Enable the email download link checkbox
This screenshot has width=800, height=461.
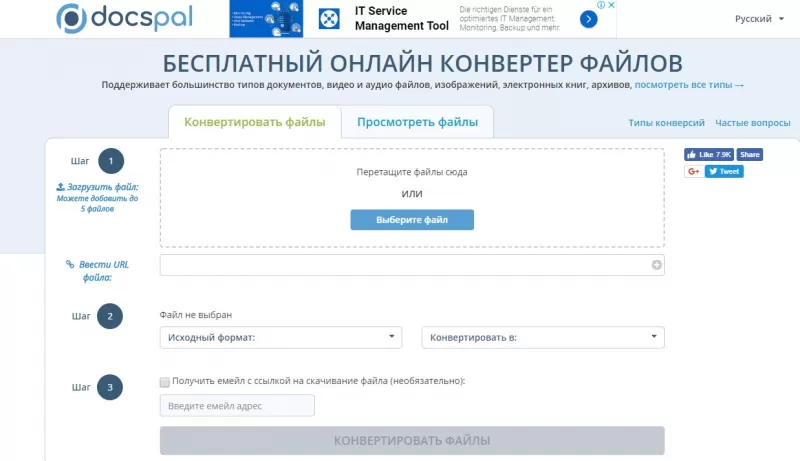point(164,382)
